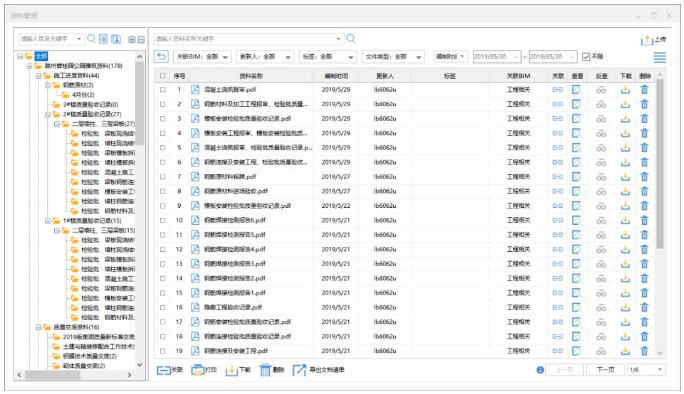Click the view icon in row 19
Image resolution: width=684 pixels, height=394 pixels.
[577, 351]
